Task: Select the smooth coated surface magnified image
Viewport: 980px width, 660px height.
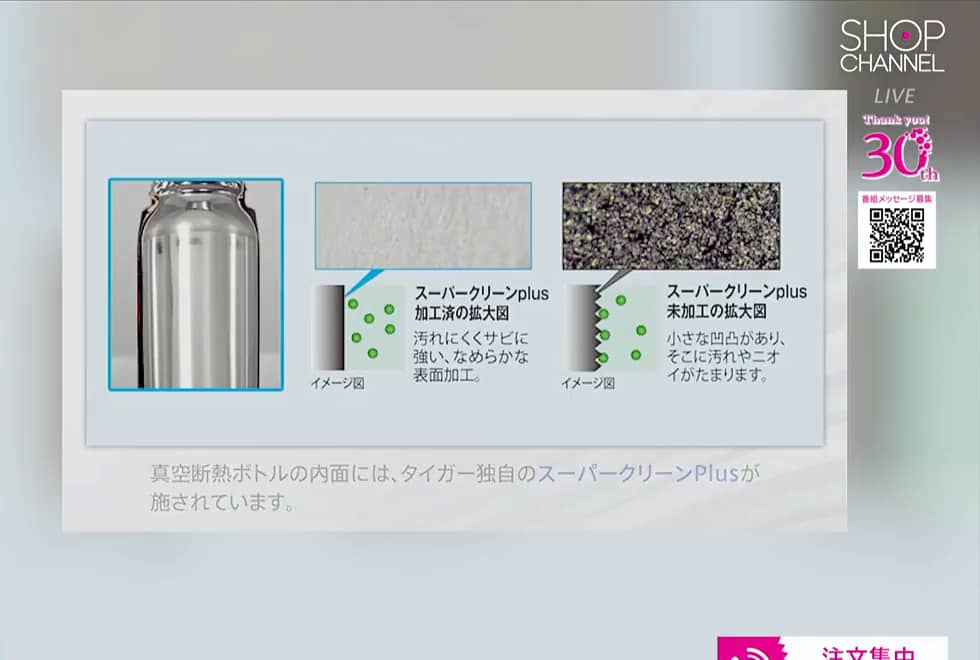Action: [x=423, y=226]
